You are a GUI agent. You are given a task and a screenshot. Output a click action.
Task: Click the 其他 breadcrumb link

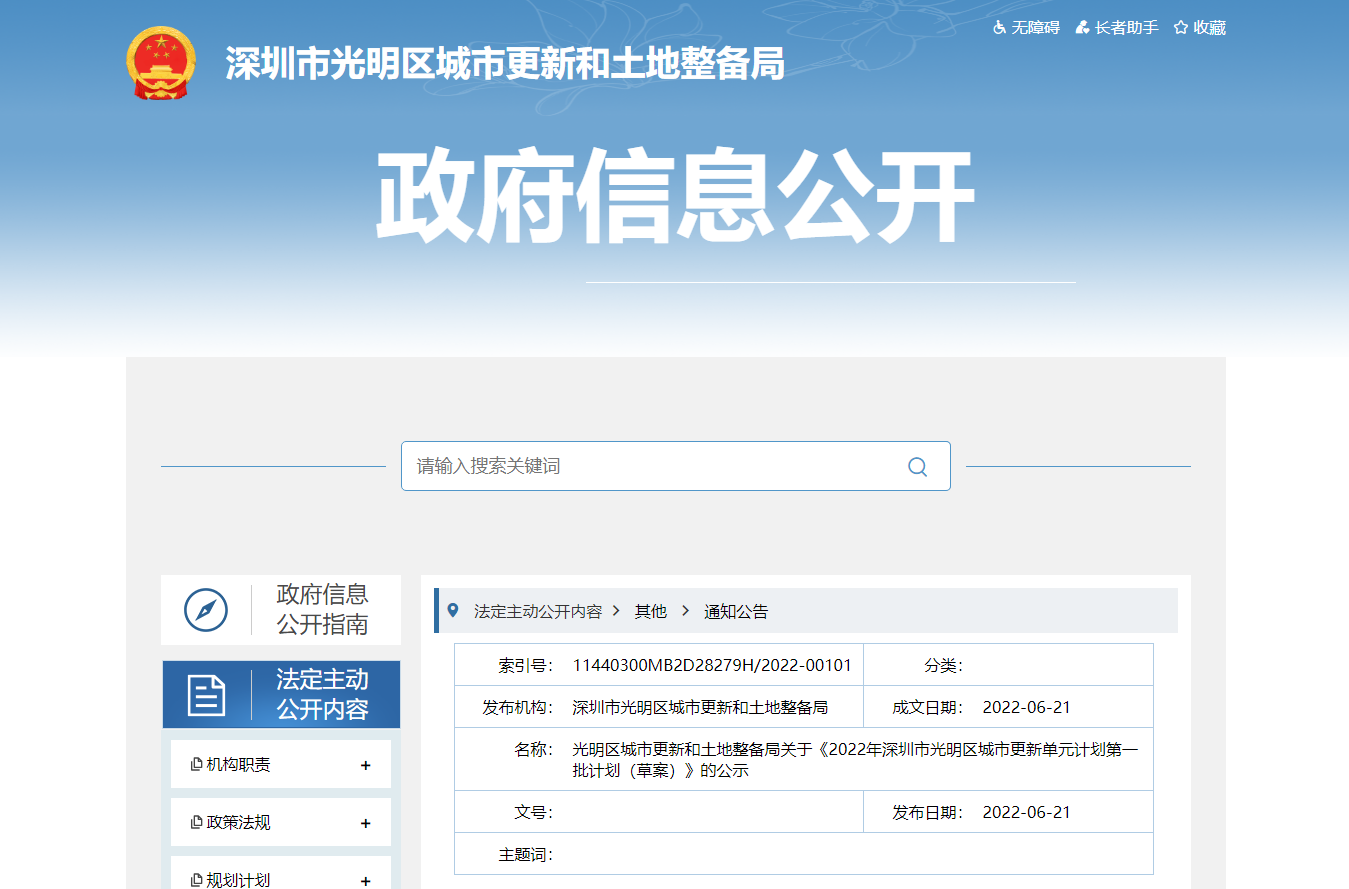pyautogui.click(x=650, y=612)
